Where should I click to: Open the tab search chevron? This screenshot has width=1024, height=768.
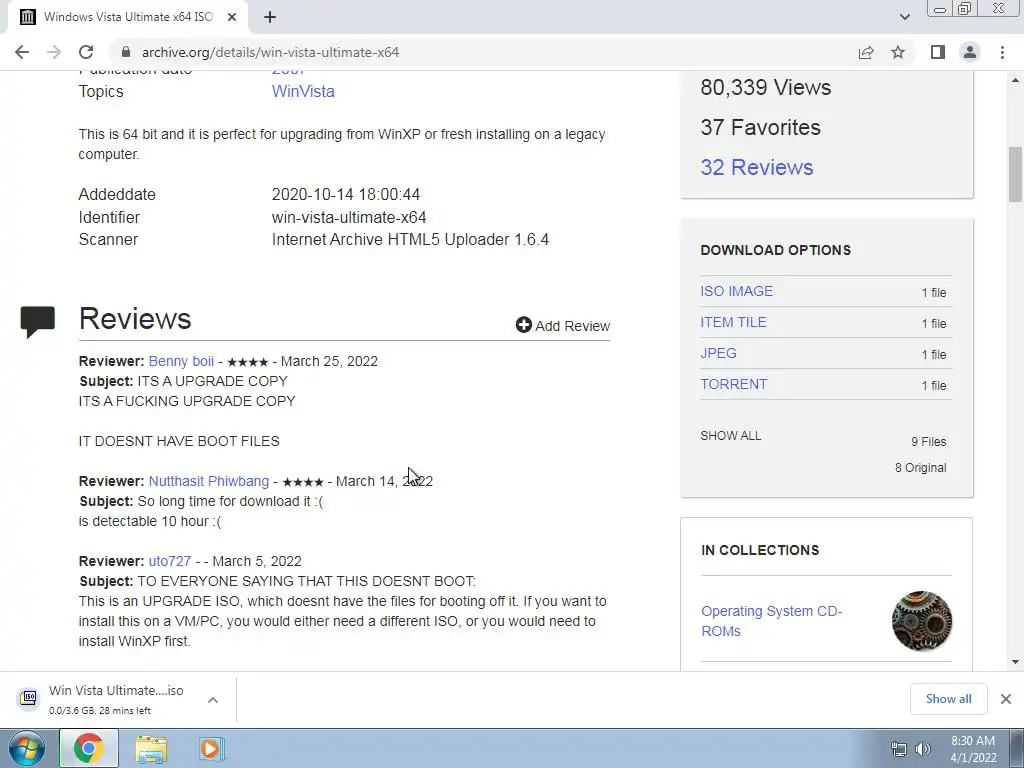click(904, 17)
